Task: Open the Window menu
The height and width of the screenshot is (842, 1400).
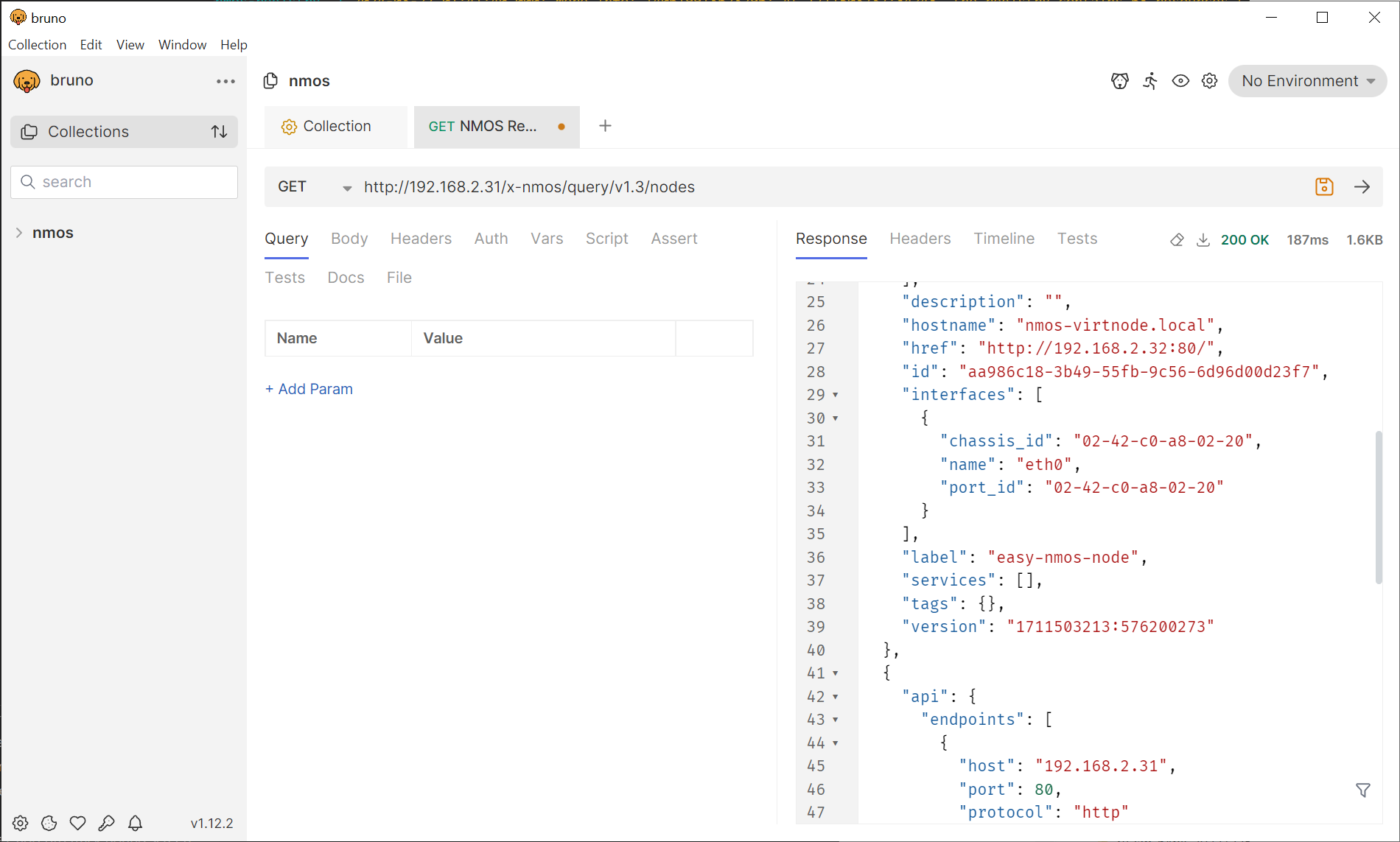Action: pos(182,45)
